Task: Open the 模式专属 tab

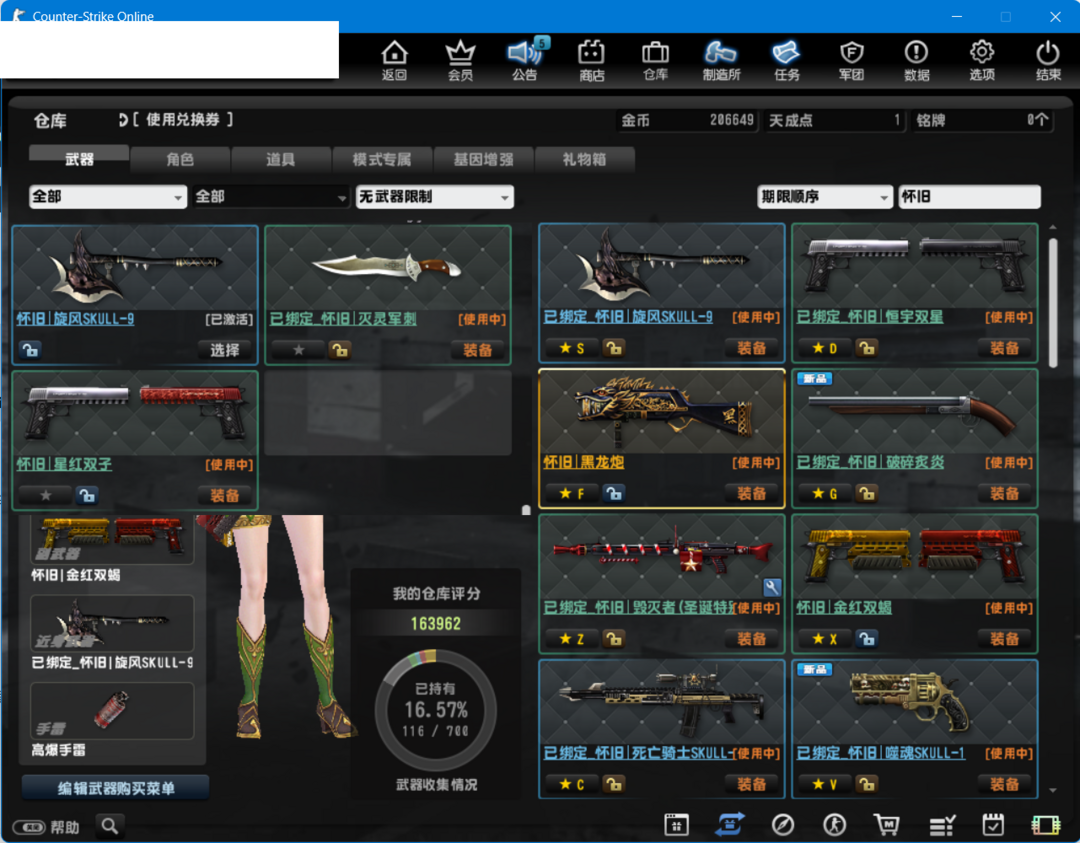Action: [382, 159]
